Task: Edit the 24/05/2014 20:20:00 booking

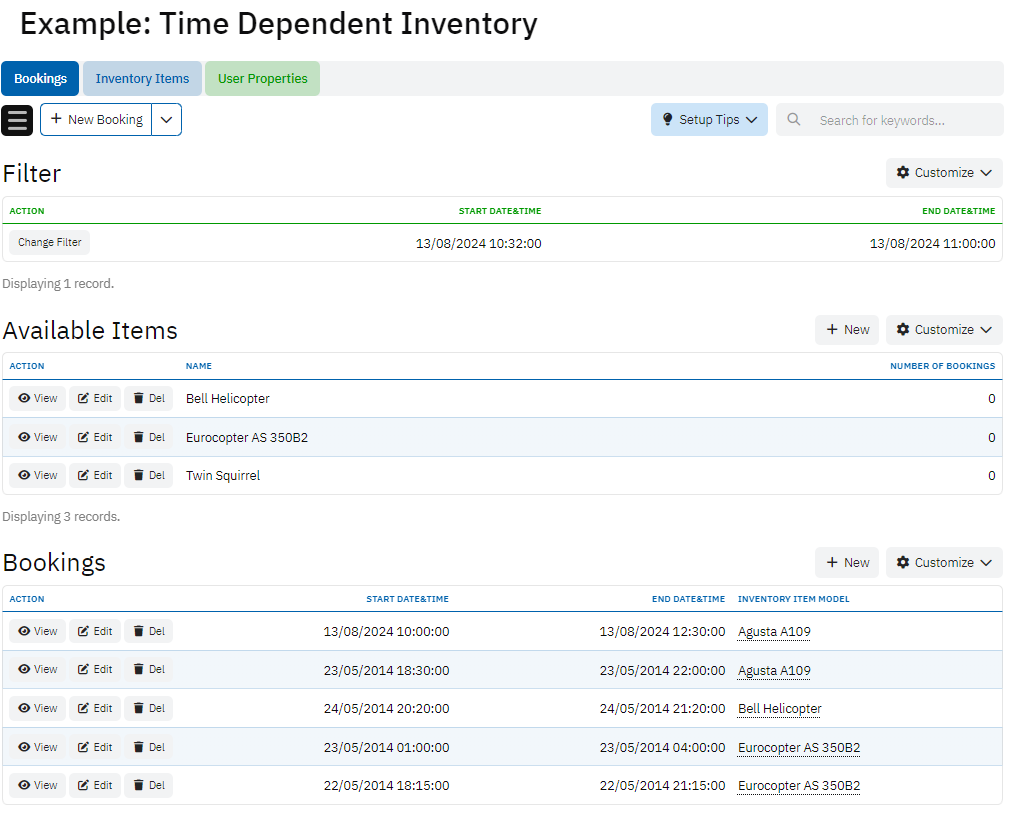Action: tap(95, 708)
